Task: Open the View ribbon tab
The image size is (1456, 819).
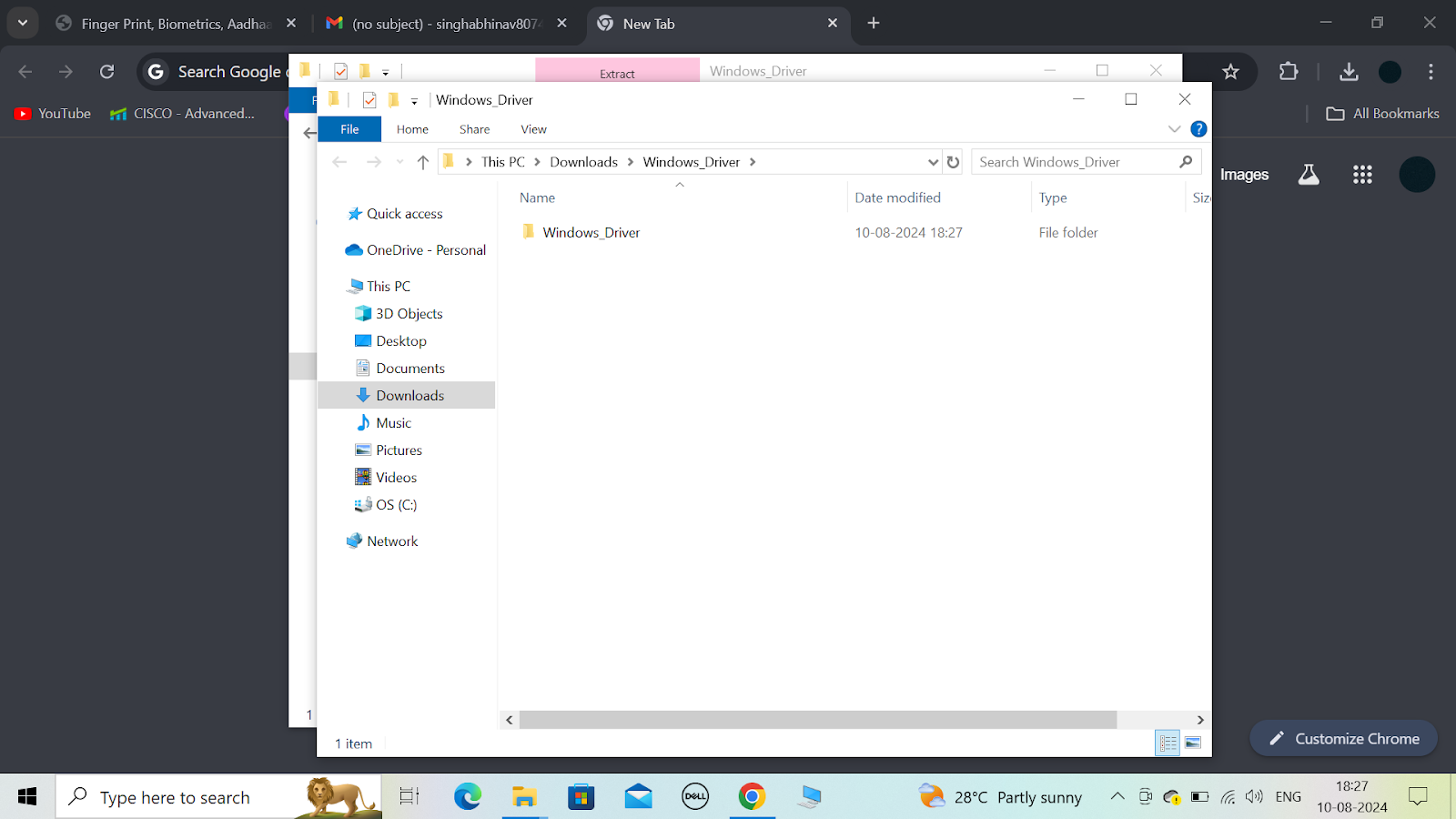Action: coord(533,129)
